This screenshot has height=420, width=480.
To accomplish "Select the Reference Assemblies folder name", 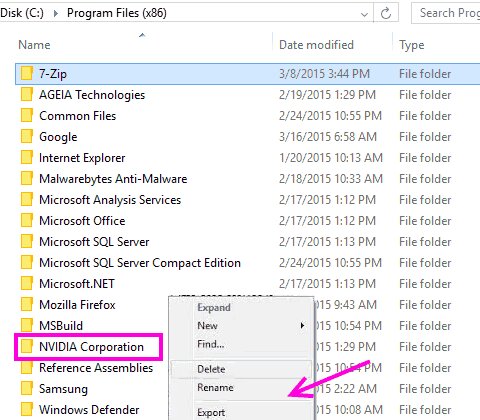I will coord(96,368).
